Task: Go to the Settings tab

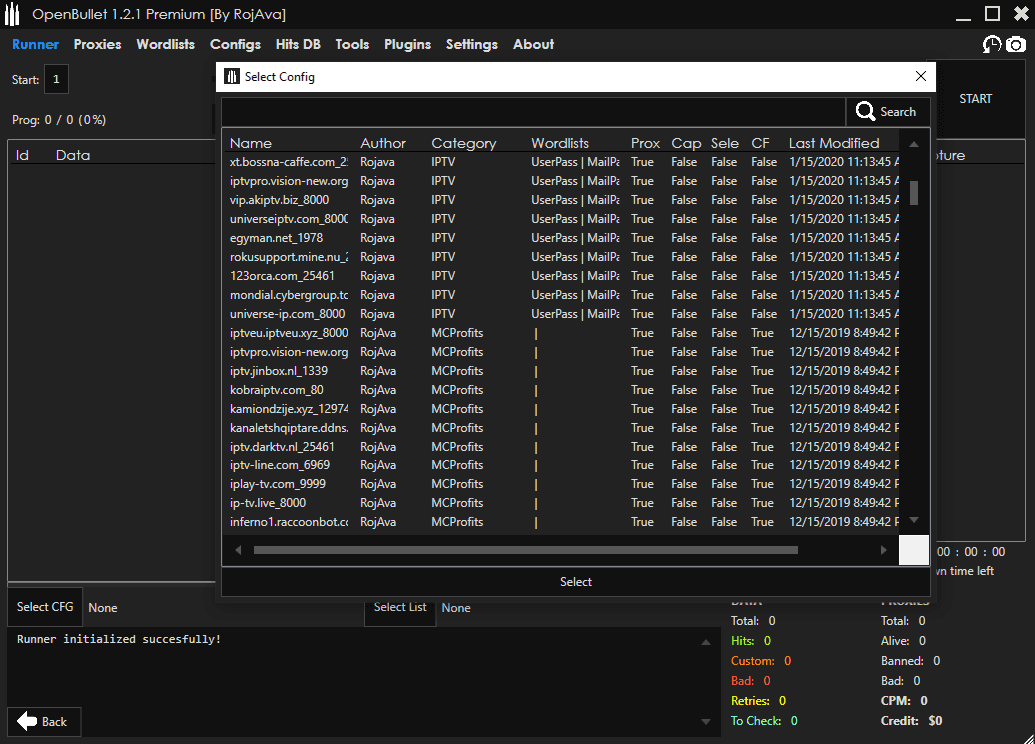Action: pos(471,44)
